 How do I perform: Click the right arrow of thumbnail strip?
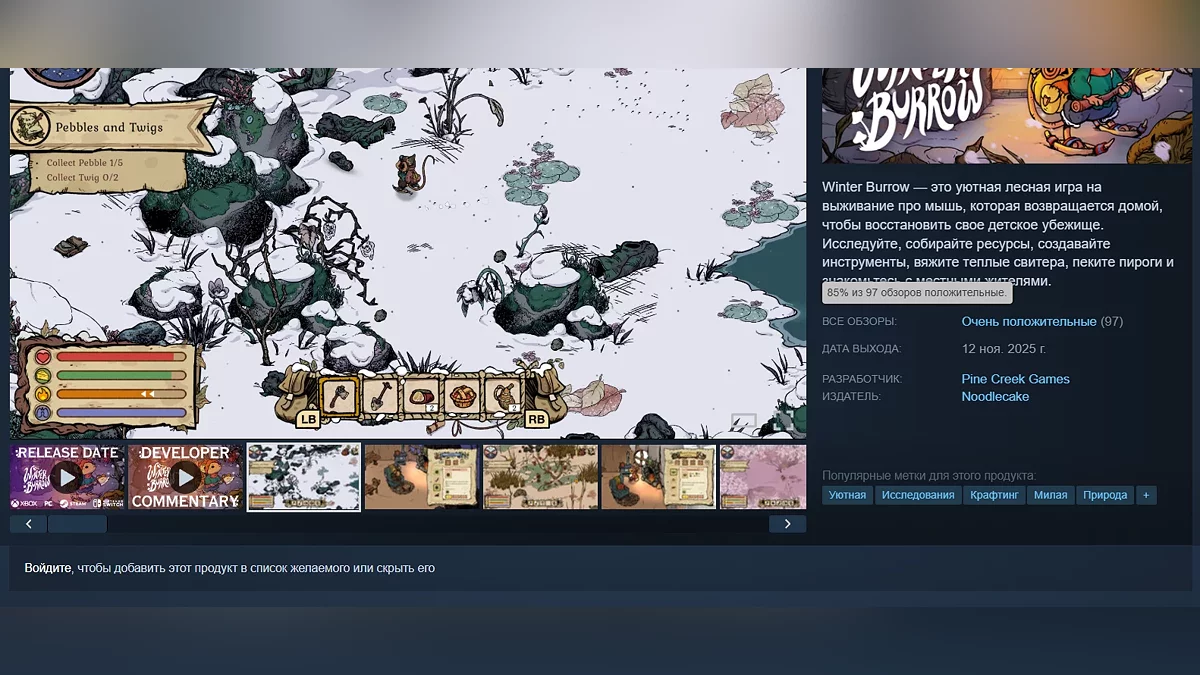(x=787, y=524)
